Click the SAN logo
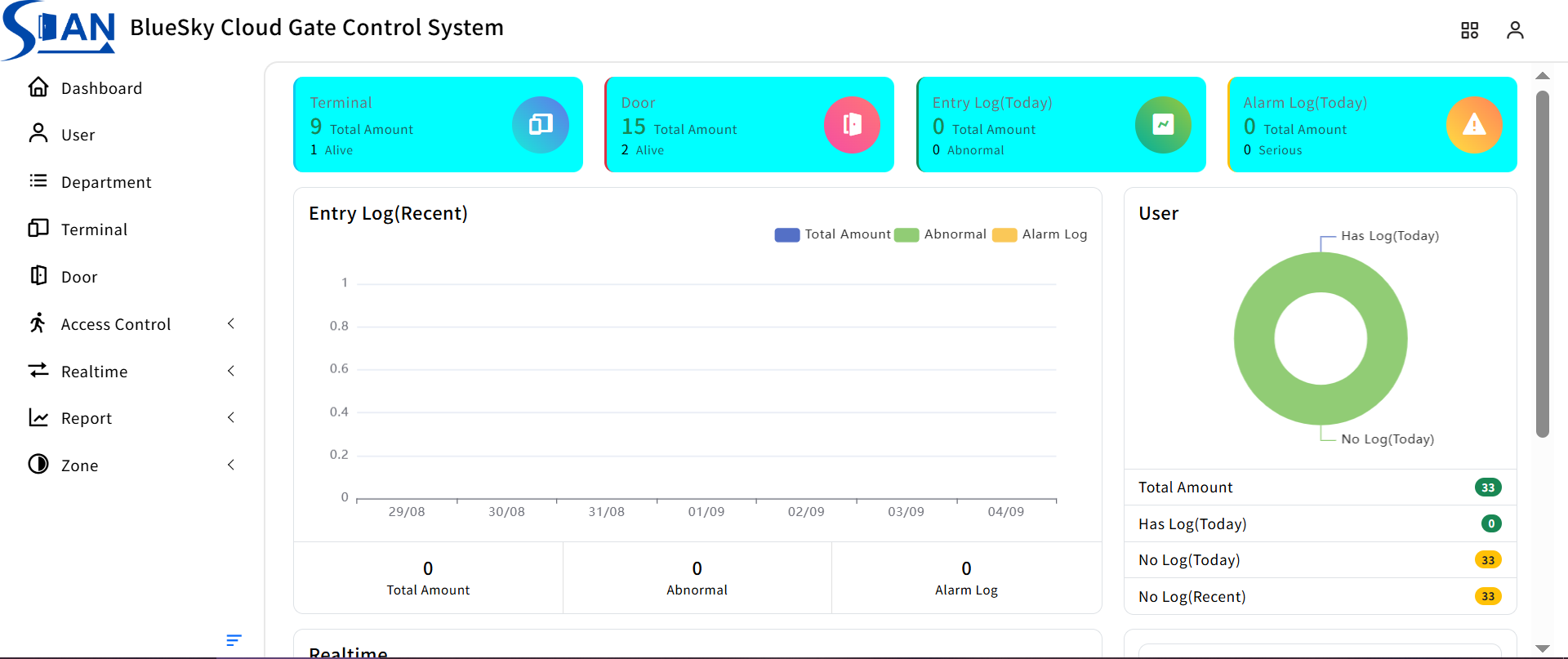 [60, 30]
